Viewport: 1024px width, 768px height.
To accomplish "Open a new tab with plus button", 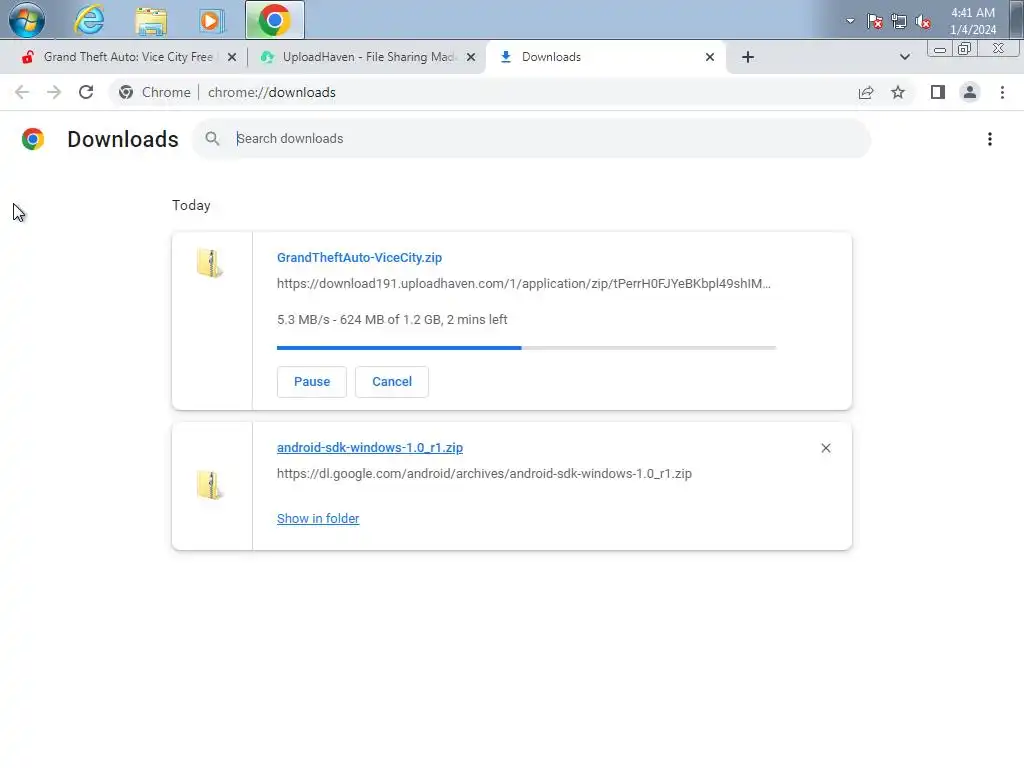I will (748, 57).
